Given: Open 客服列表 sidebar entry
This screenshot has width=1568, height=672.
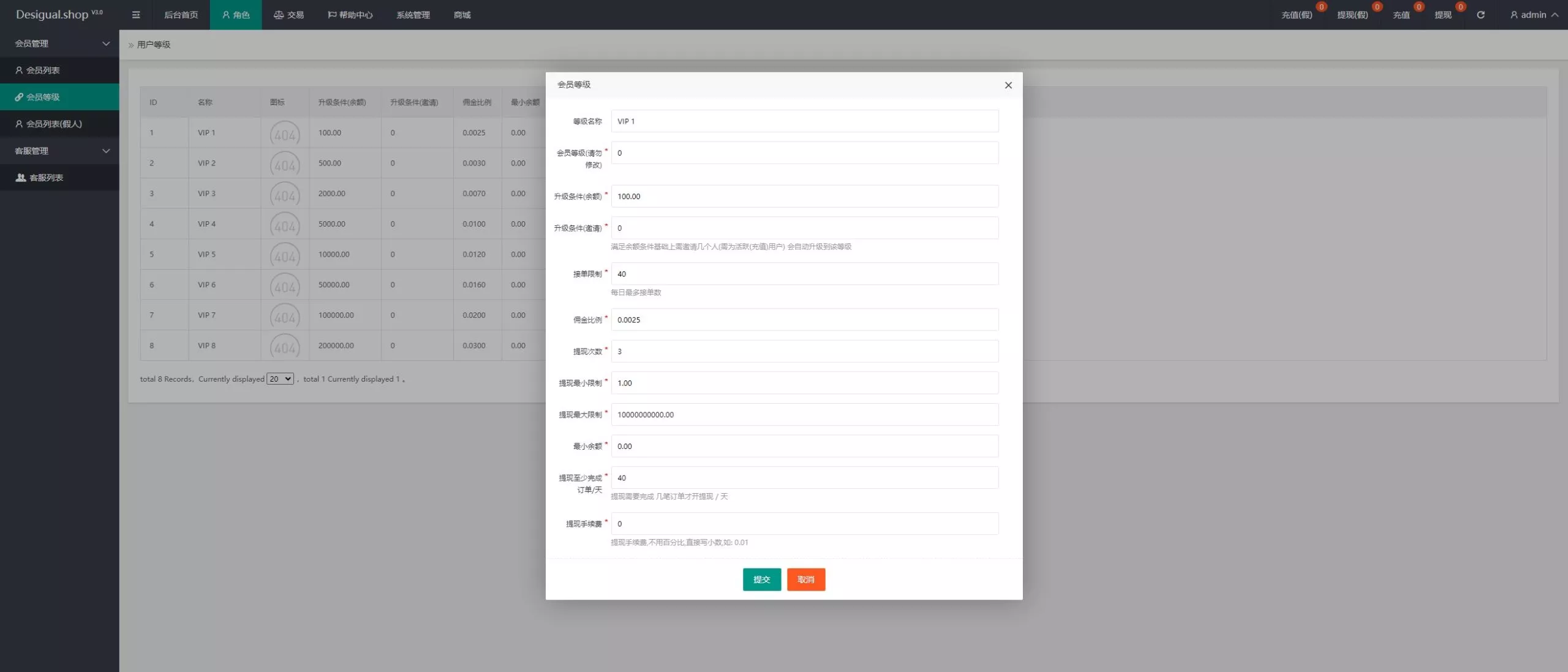Looking at the screenshot, I should click(x=47, y=178).
